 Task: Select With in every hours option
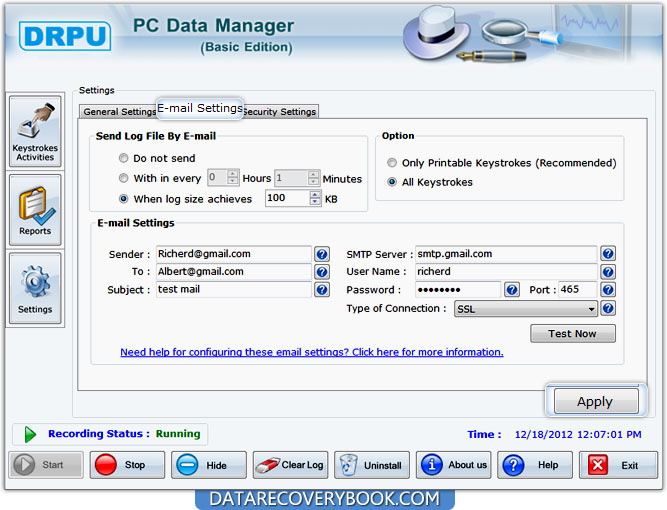pyautogui.click(x=123, y=178)
